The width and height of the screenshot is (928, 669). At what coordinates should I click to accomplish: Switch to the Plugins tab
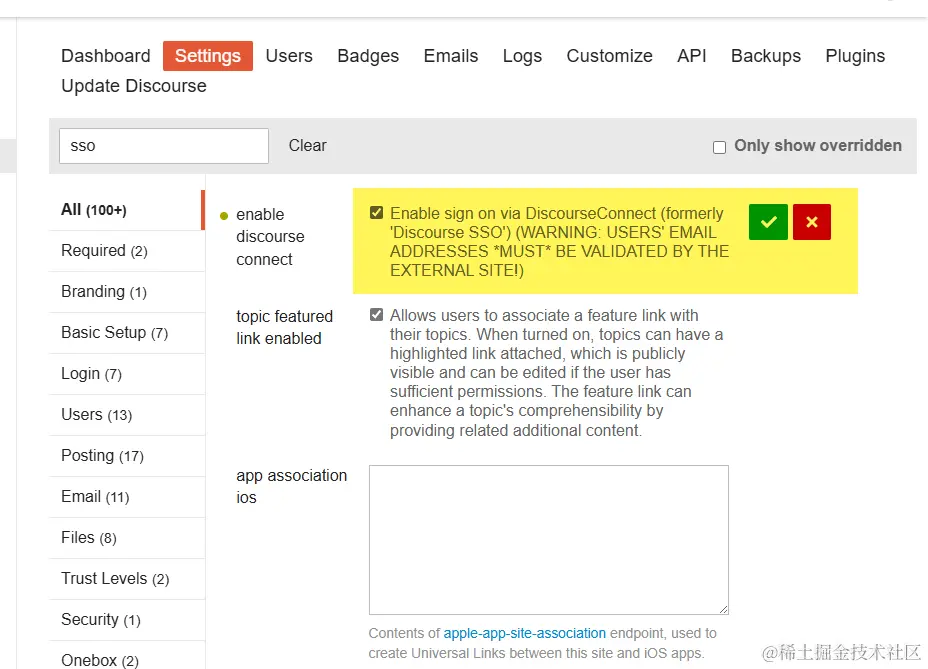(x=855, y=56)
